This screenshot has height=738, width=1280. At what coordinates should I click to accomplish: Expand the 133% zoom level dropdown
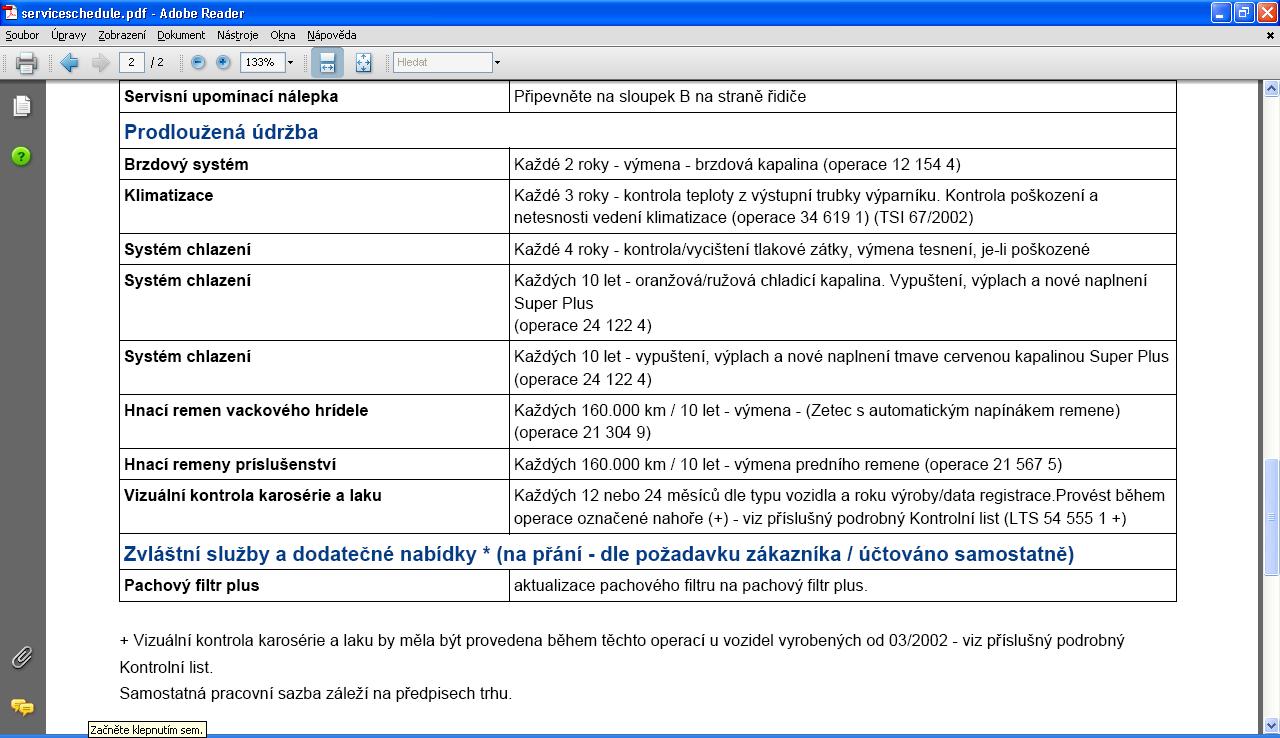[x=291, y=63]
